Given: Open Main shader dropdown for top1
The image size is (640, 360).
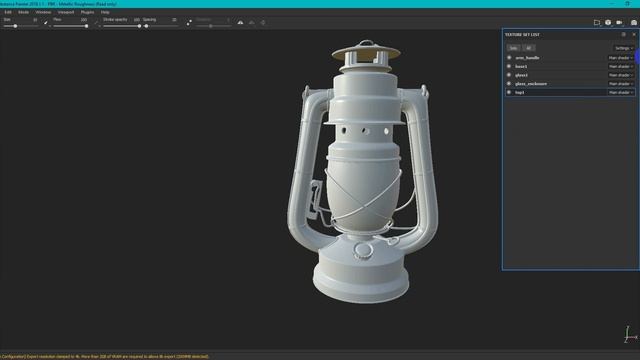Looking at the screenshot, I should pyautogui.click(x=621, y=93).
